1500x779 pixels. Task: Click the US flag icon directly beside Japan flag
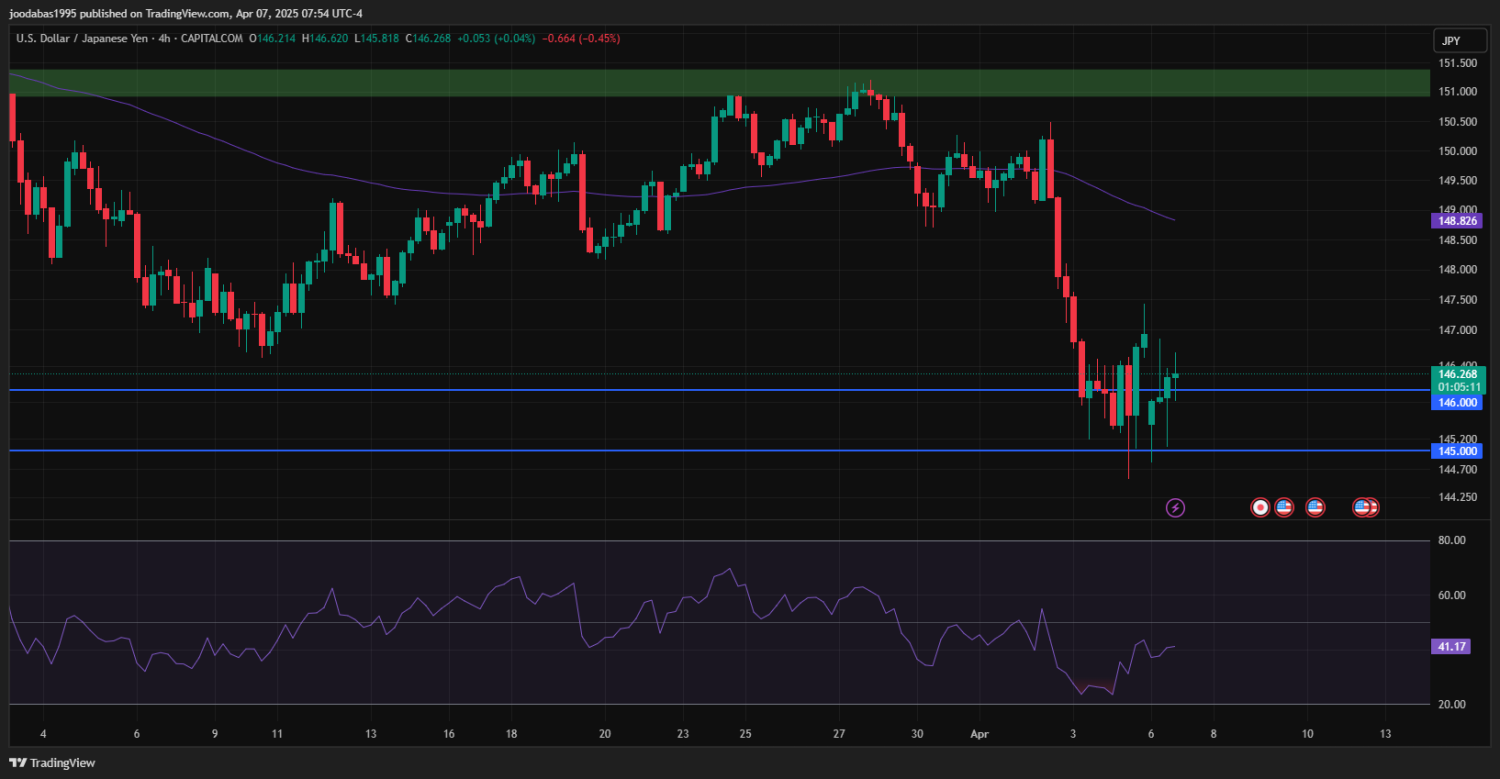pos(1284,508)
